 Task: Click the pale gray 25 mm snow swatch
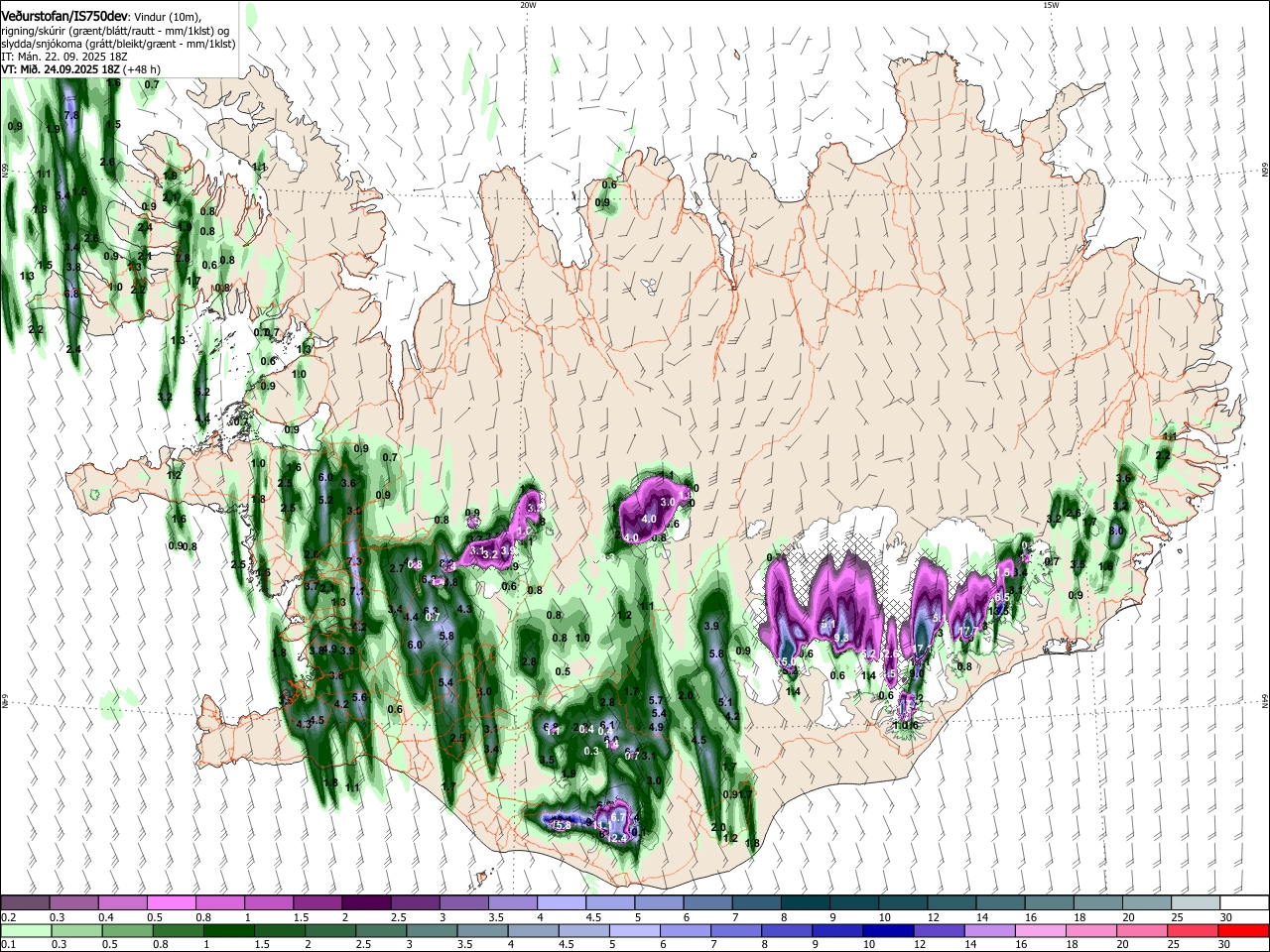1197,902
